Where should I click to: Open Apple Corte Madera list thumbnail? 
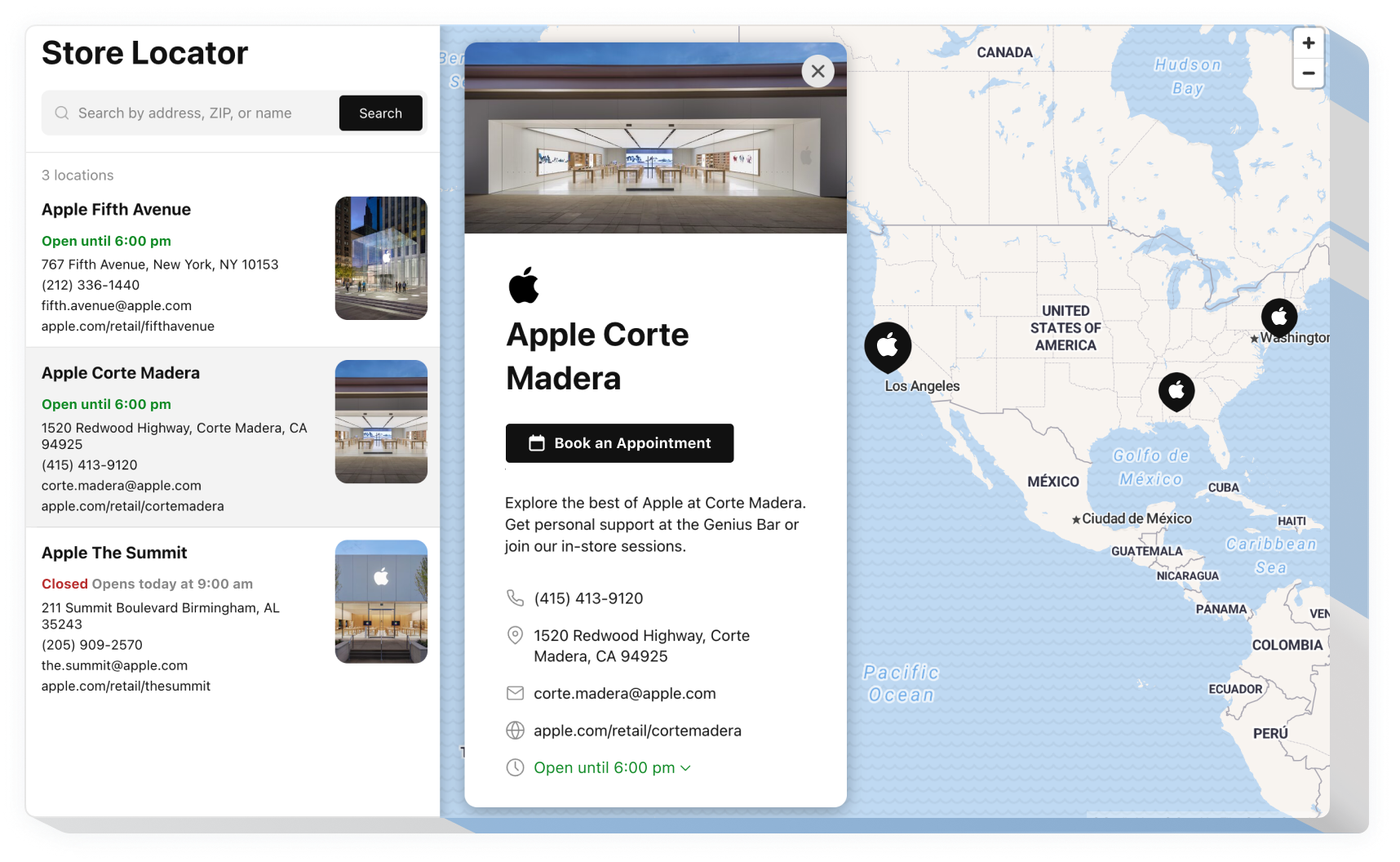click(381, 421)
